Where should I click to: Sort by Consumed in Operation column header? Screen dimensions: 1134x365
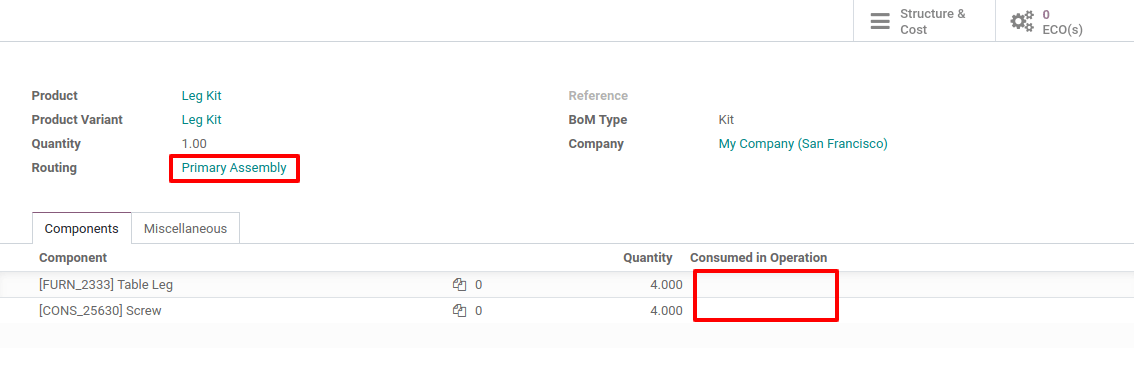(x=759, y=257)
